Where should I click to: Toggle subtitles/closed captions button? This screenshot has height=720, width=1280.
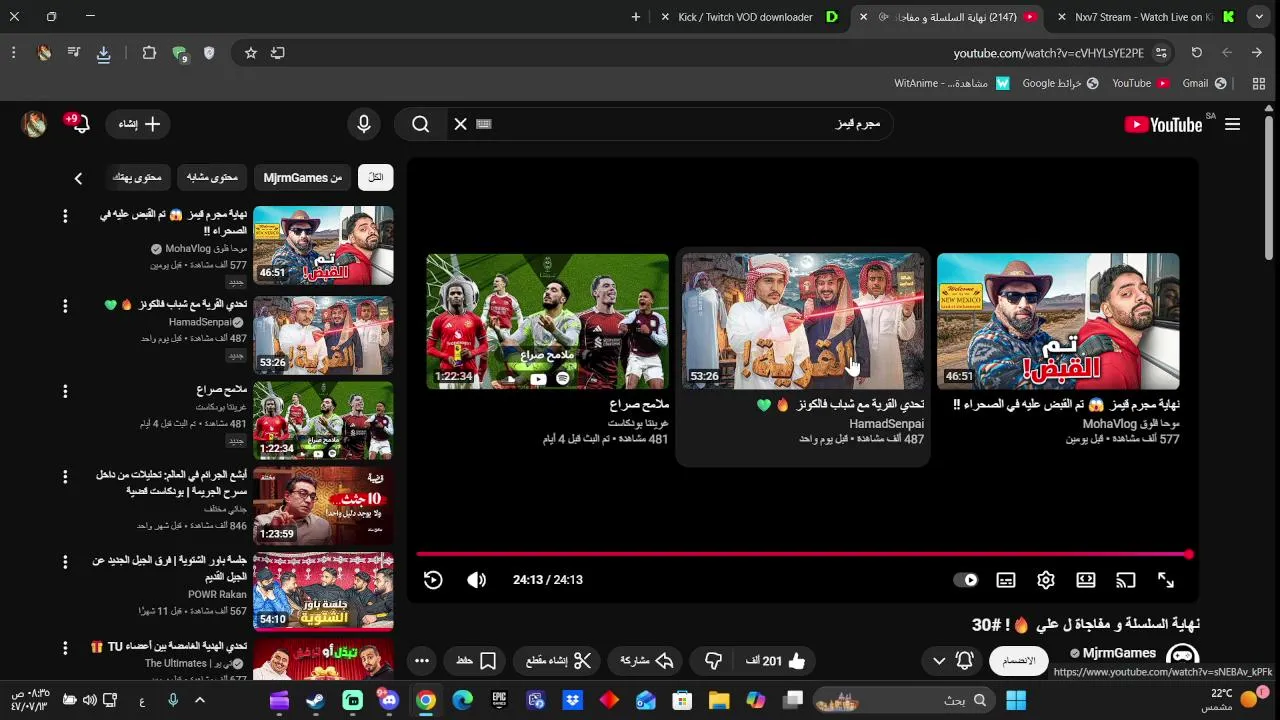1006,580
